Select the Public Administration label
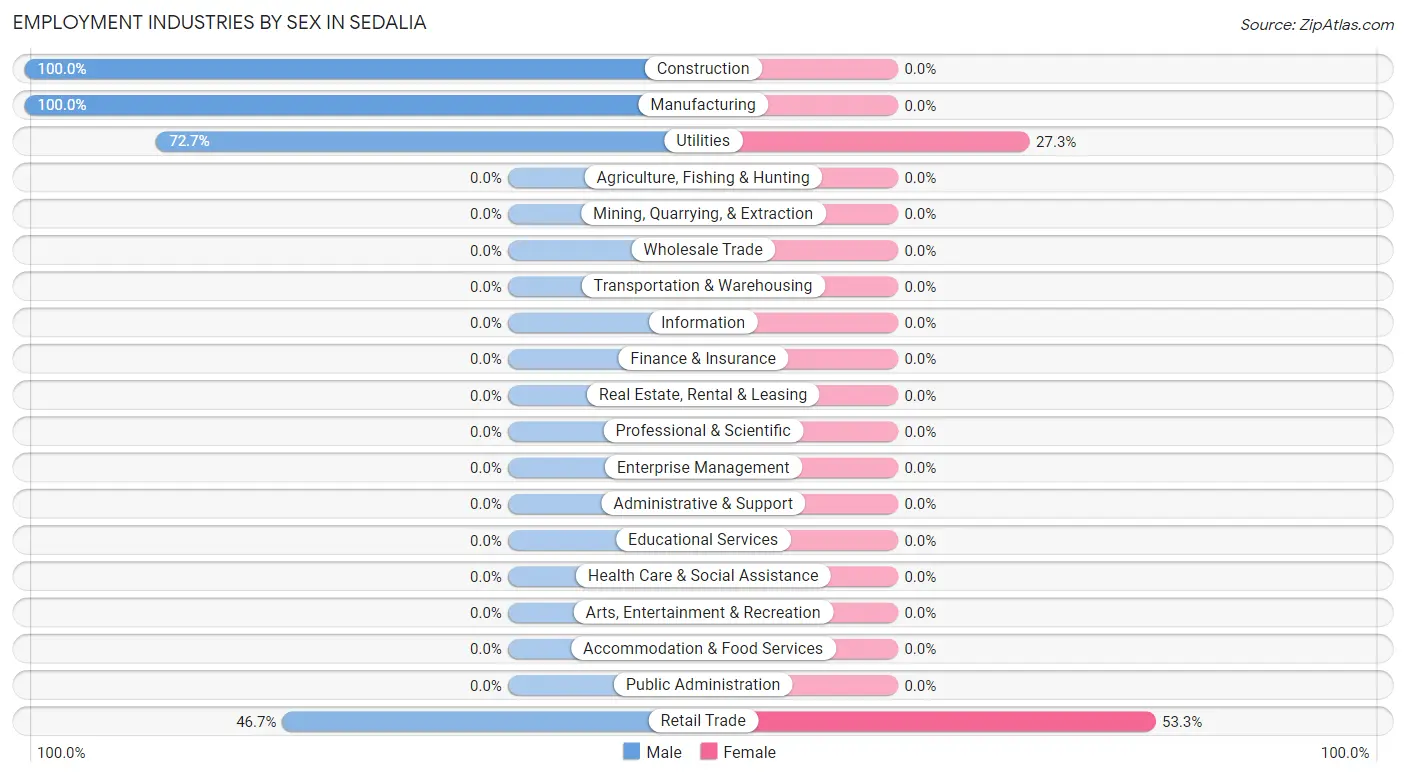Screen dimensions: 1406x776 (703, 685)
